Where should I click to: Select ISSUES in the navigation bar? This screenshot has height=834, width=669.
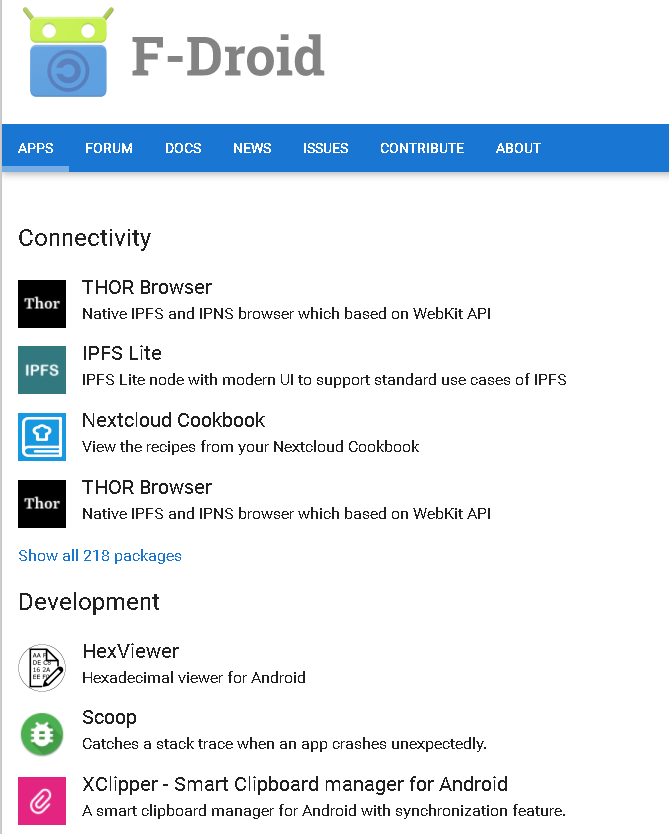tap(326, 148)
